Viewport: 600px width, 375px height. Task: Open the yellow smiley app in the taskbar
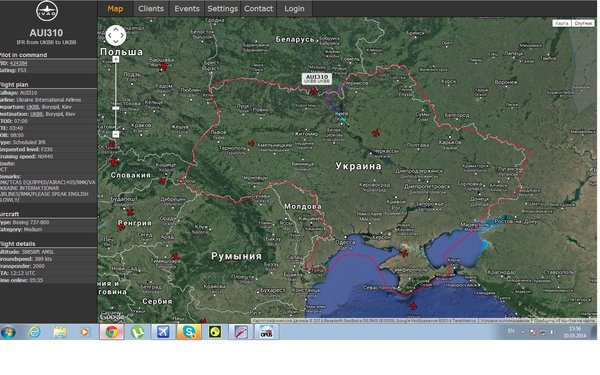point(215,332)
